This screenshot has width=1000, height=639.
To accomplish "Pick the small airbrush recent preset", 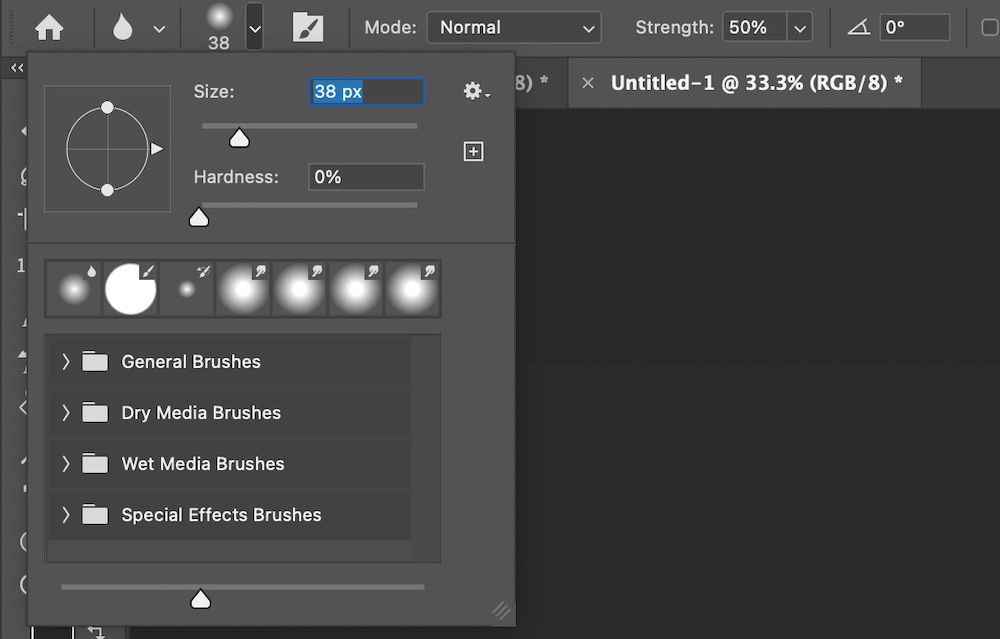I will click(187, 289).
